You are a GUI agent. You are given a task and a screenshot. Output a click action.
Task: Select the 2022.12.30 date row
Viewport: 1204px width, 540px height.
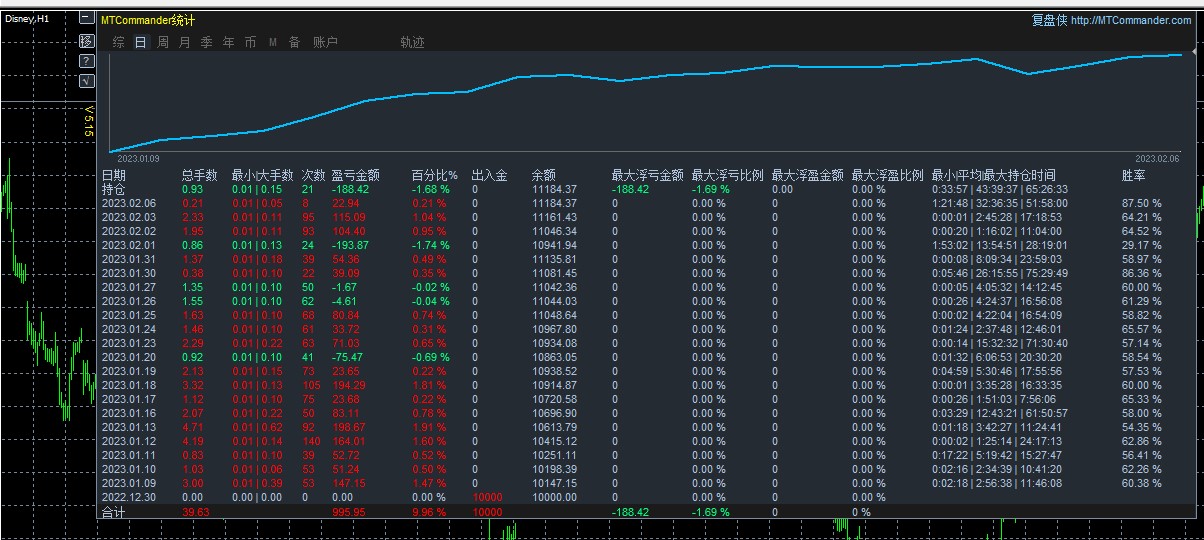129,497
